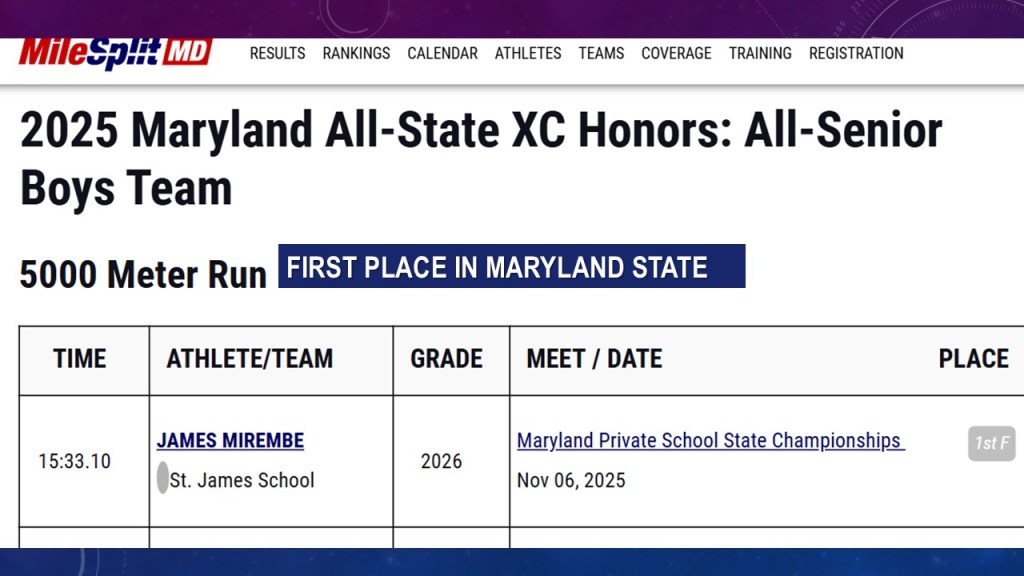Click the PLACE column header
1024x576 pixels.
coord(973,359)
